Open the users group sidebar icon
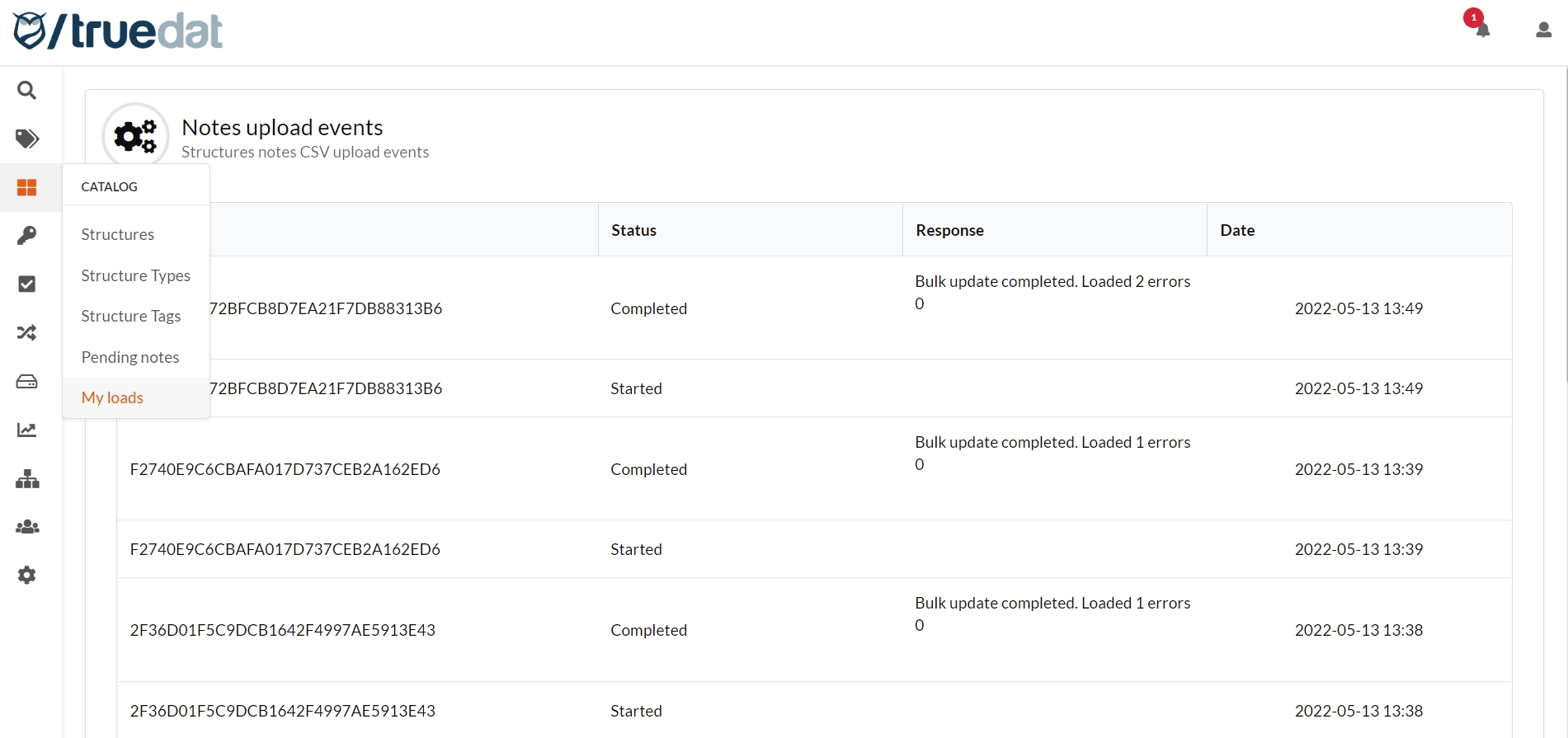1568x738 pixels. pyautogui.click(x=26, y=527)
